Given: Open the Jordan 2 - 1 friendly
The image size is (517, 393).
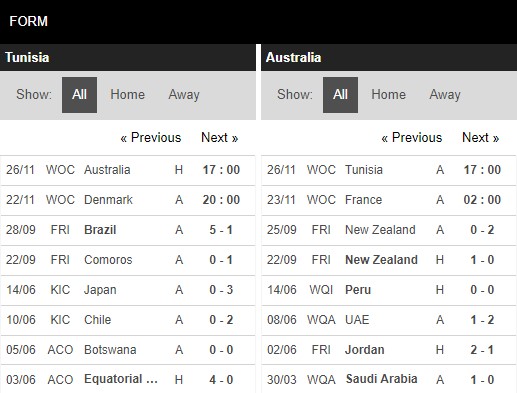Looking at the screenshot, I should click(x=389, y=350).
